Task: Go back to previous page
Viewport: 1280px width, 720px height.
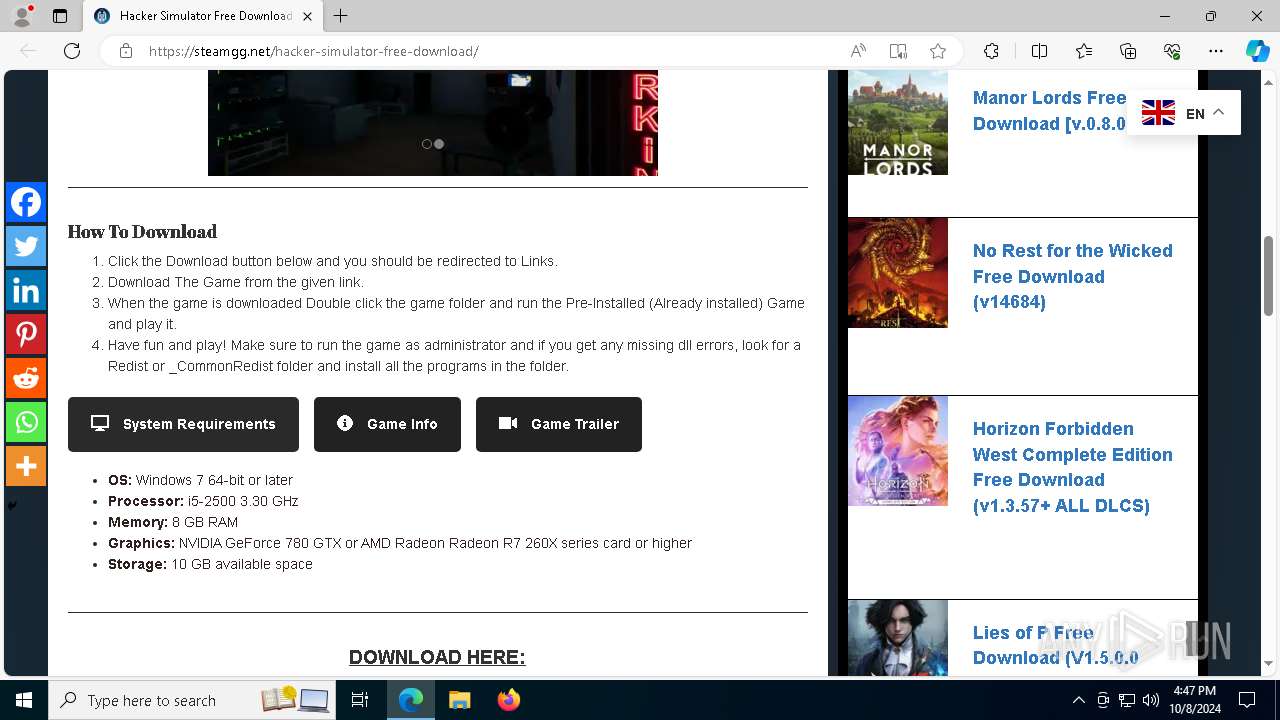Action: click(x=28, y=51)
